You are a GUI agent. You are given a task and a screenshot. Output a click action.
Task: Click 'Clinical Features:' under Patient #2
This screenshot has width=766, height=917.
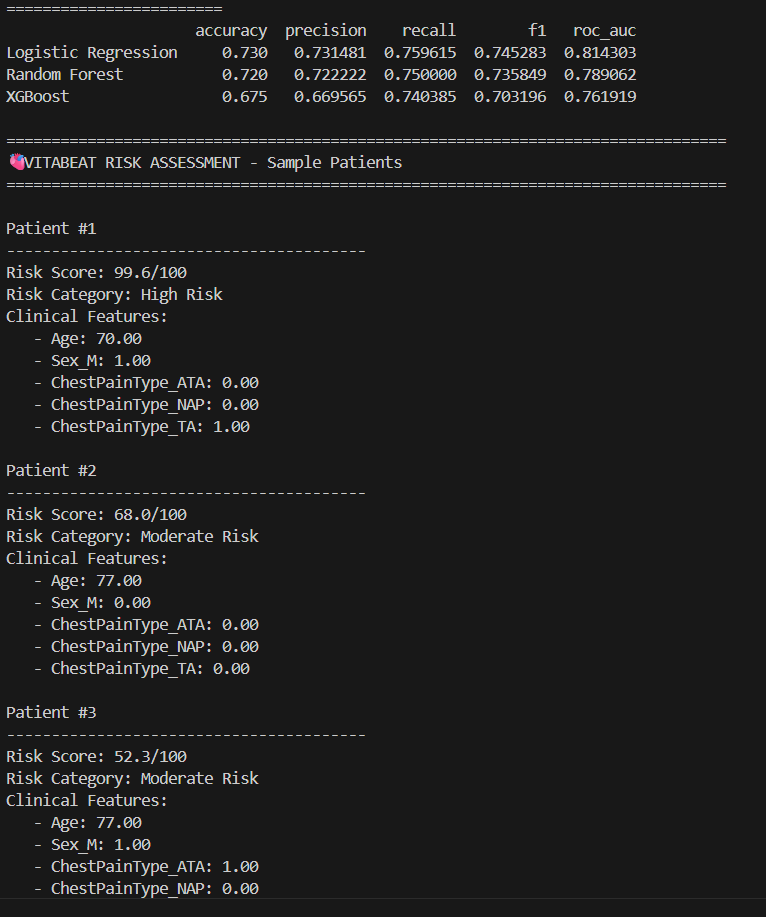click(x=87, y=559)
